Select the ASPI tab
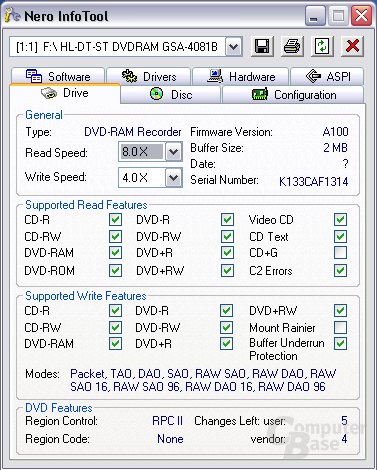Viewport: 377px width, 470px height. pyautogui.click(x=327, y=76)
